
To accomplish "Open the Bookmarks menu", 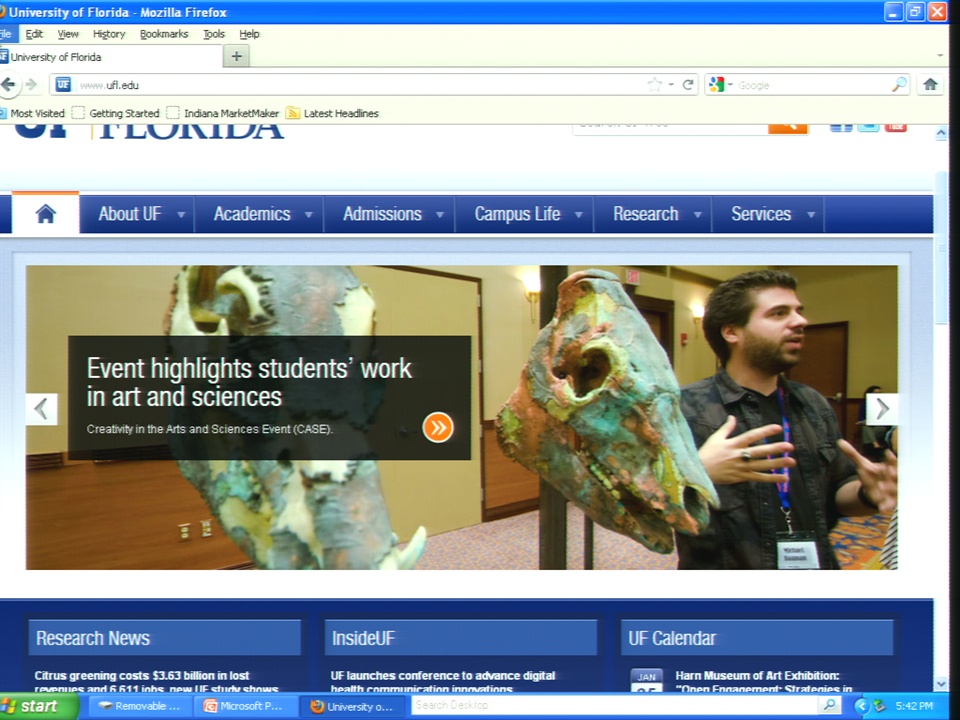I will click(x=164, y=34).
